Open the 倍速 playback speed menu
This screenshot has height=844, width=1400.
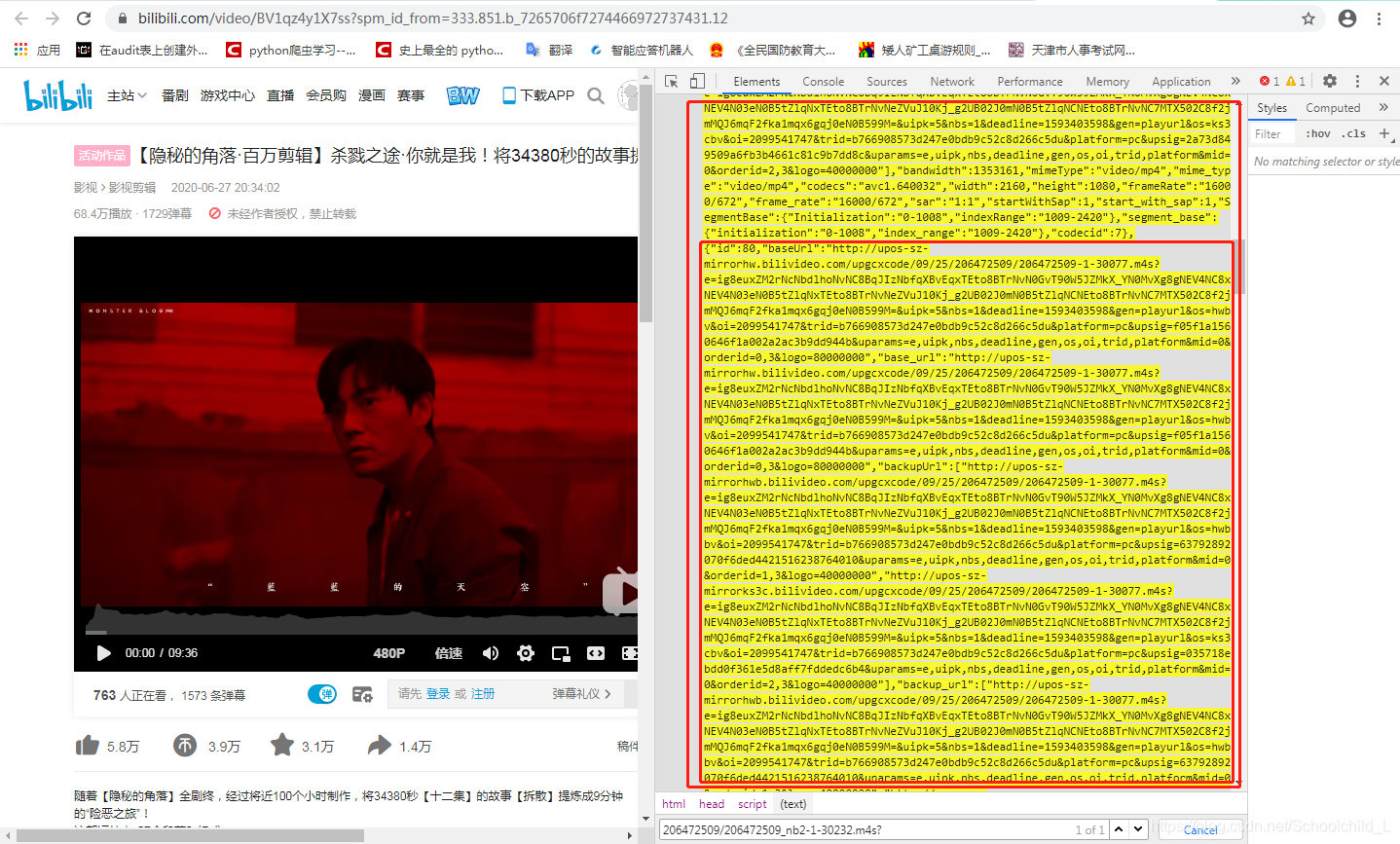449,653
